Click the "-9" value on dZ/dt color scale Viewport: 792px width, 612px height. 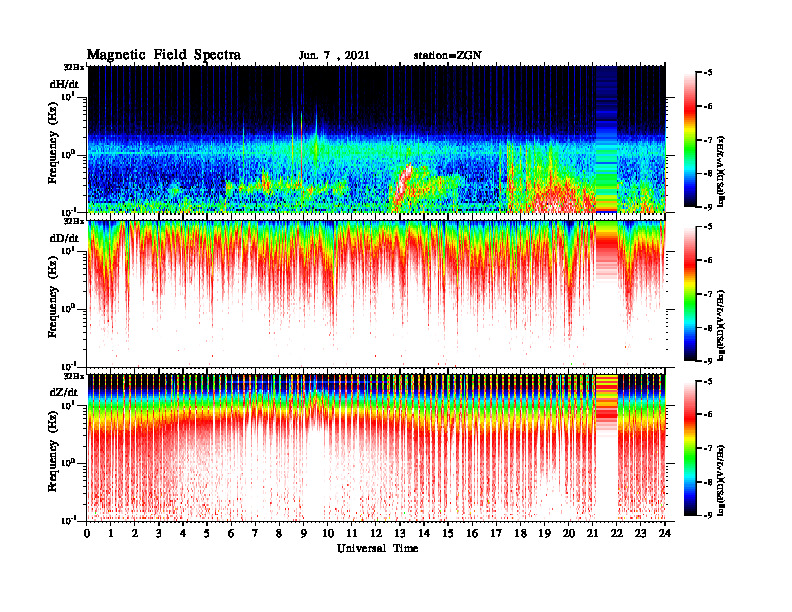[707, 515]
